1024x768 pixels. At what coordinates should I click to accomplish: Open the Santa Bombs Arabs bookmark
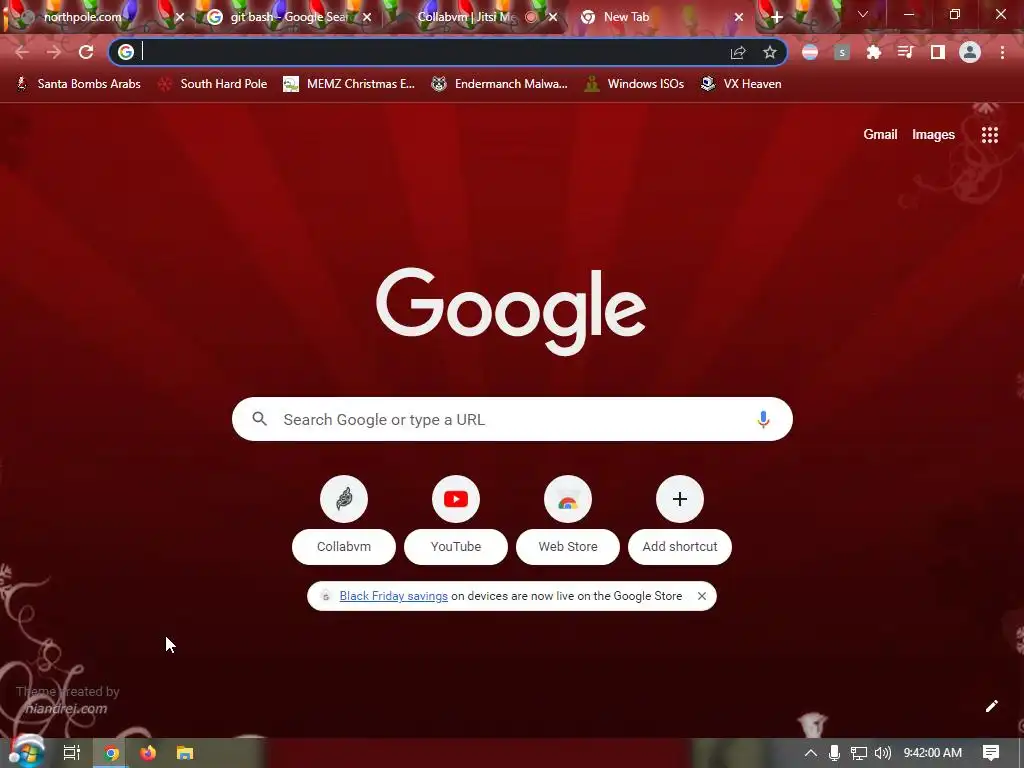point(78,84)
